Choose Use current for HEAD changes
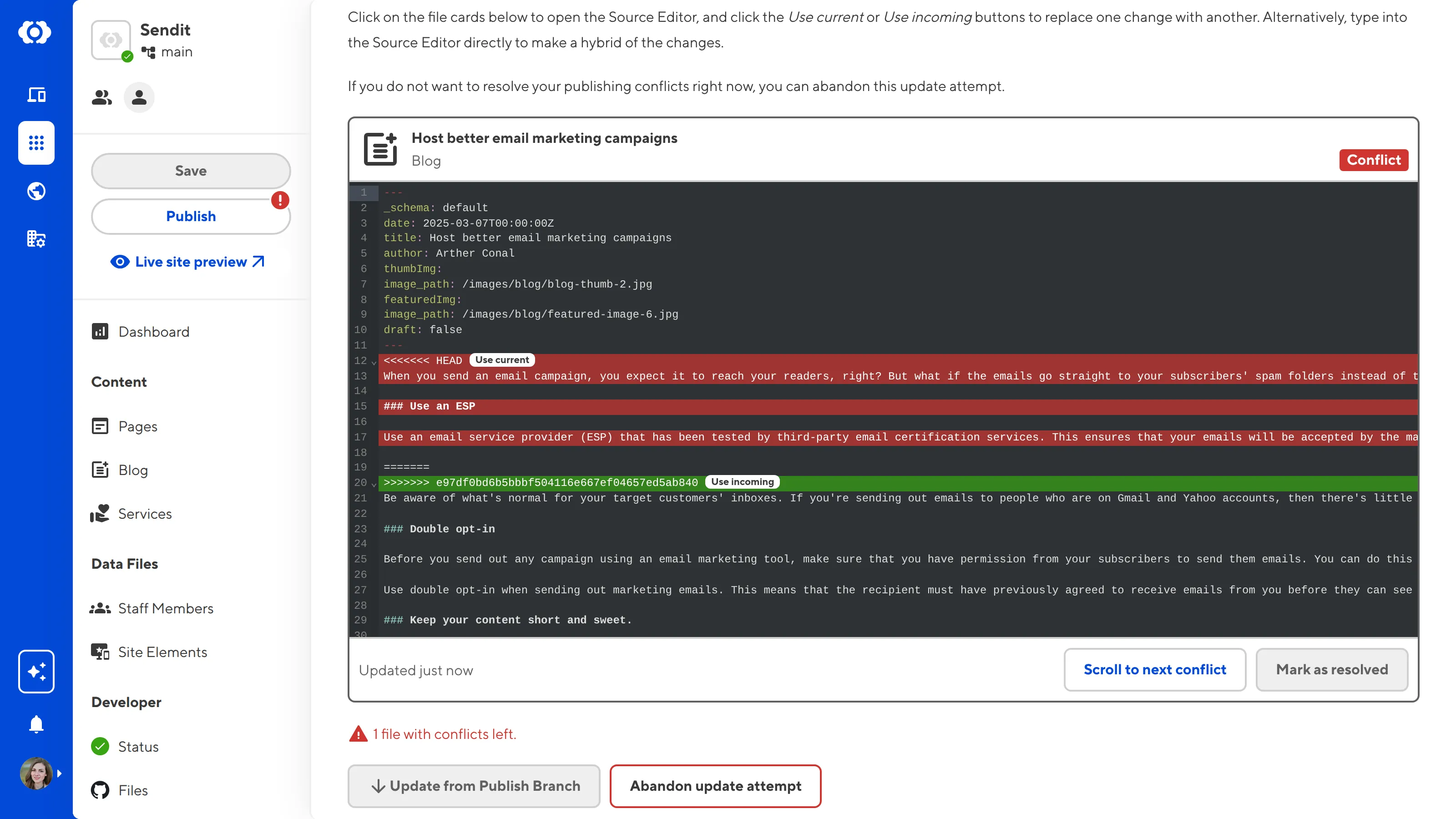The width and height of the screenshot is (1456, 819). (502, 360)
